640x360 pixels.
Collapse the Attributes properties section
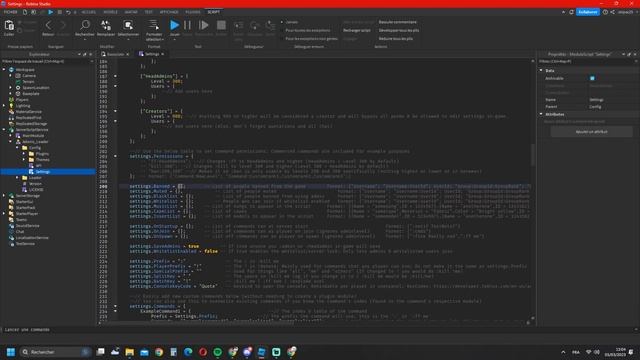tap(541, 114)
